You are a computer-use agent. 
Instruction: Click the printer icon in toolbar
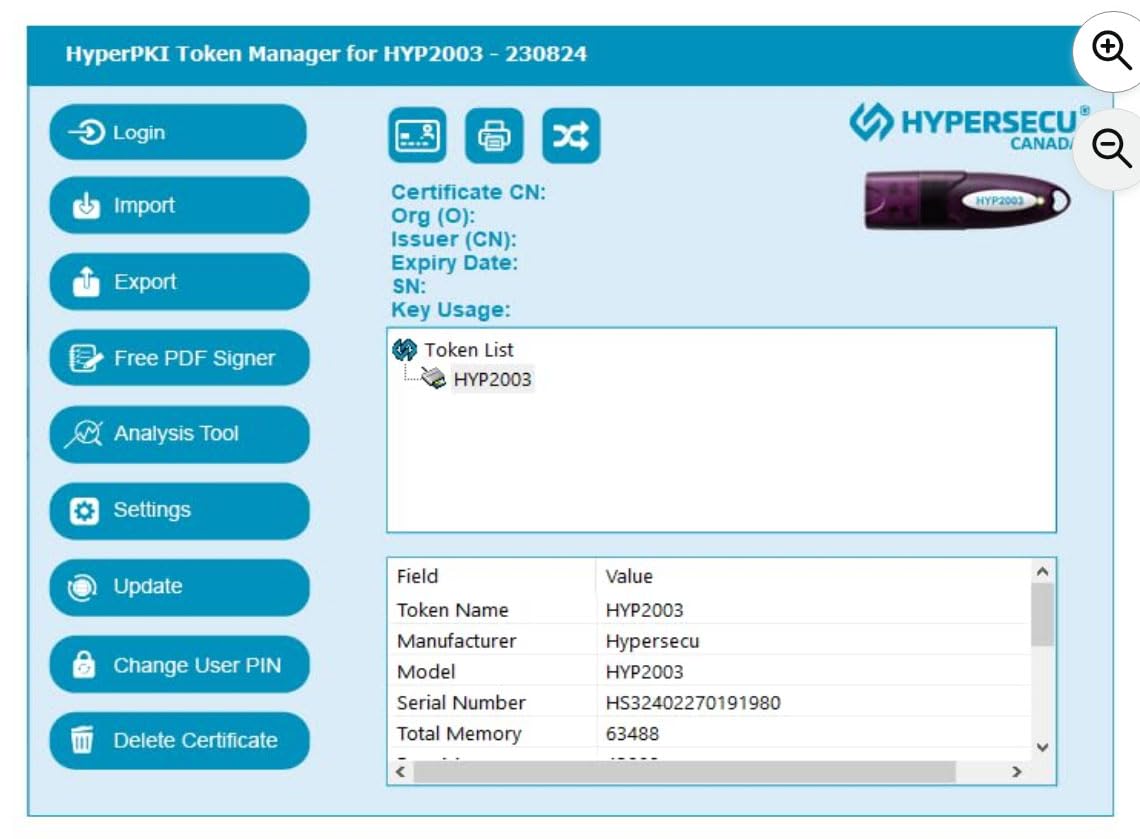click(494, 136)
